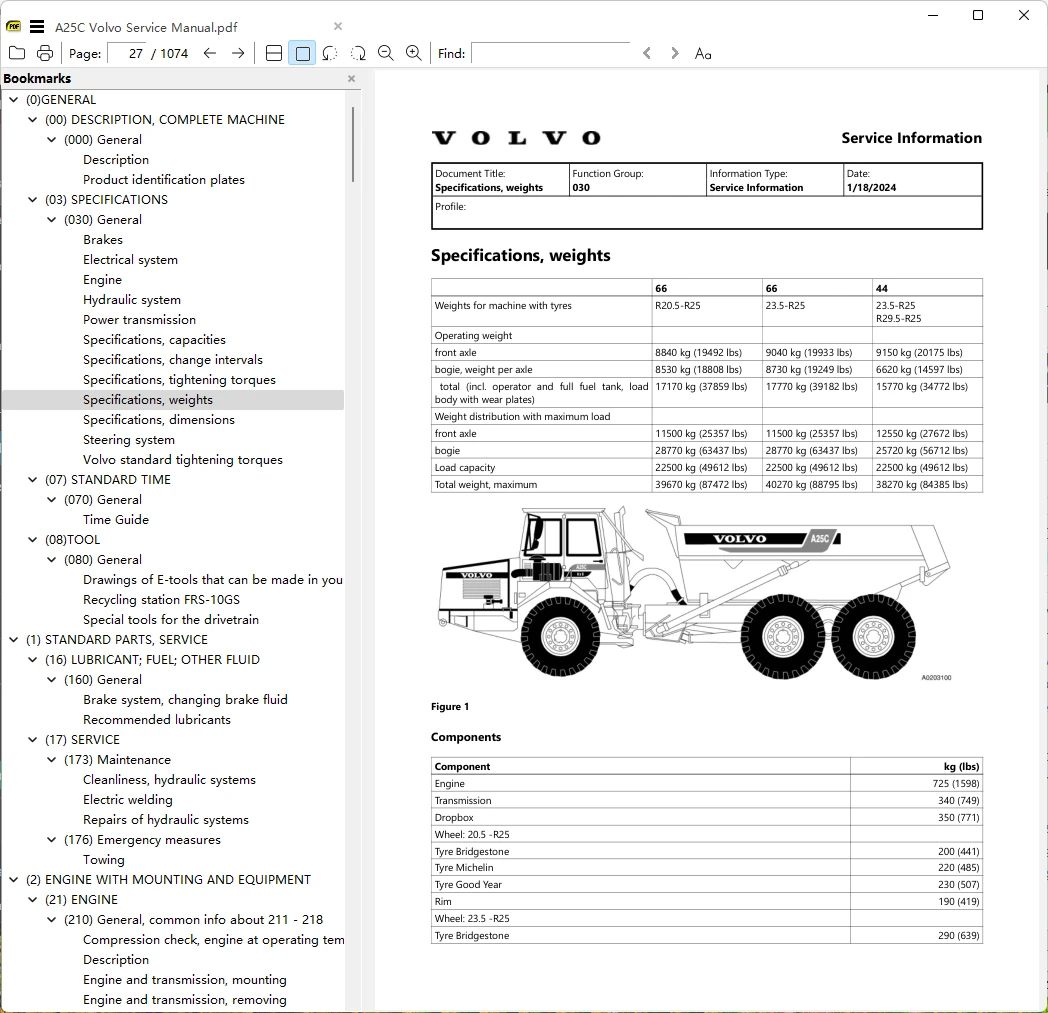Viewport: 1048px width, 1013px height.
Task: Open the hamburger menu
Action: tap(37, 27)
